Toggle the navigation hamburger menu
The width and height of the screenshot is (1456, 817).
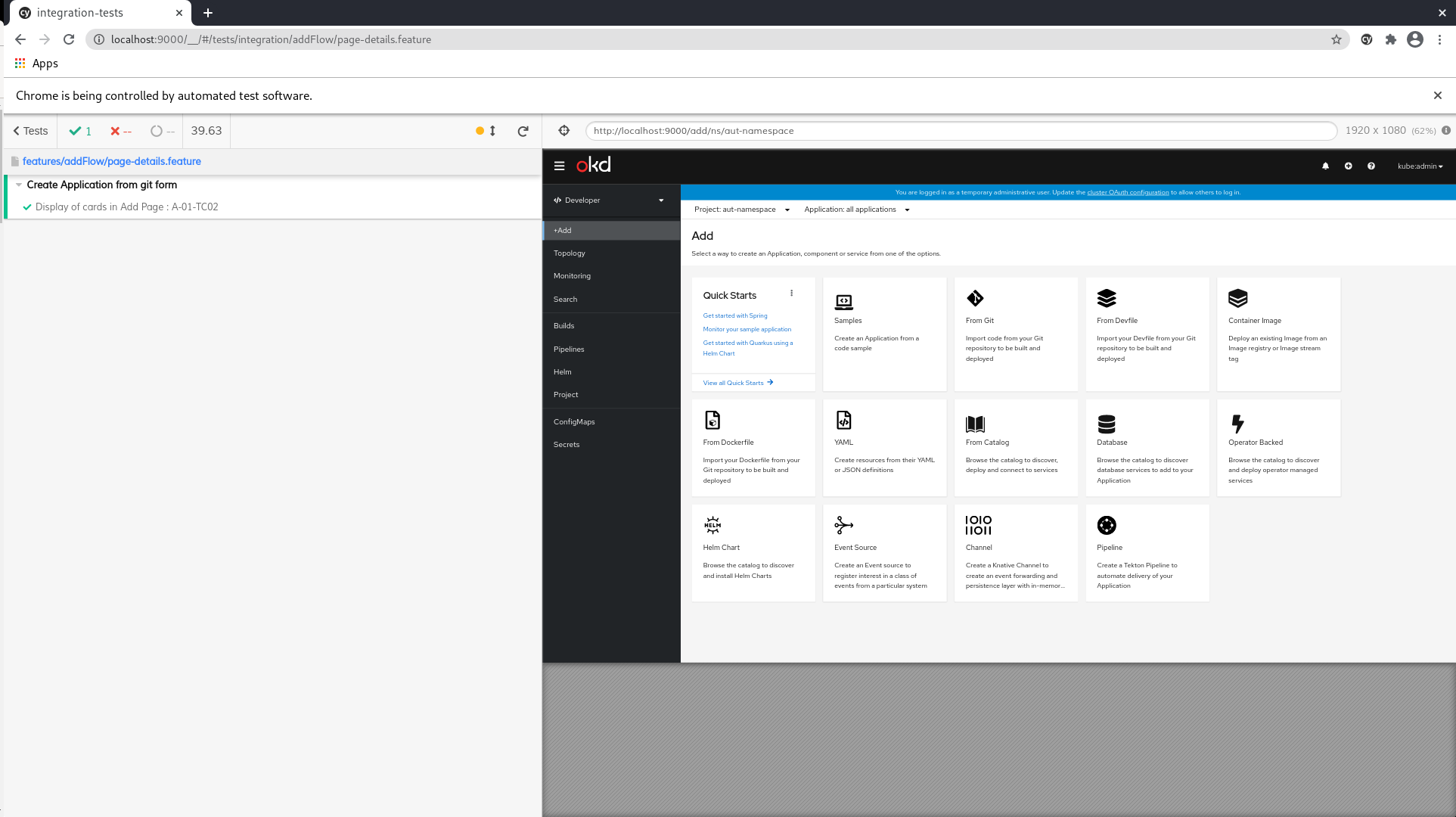point(559,166)
